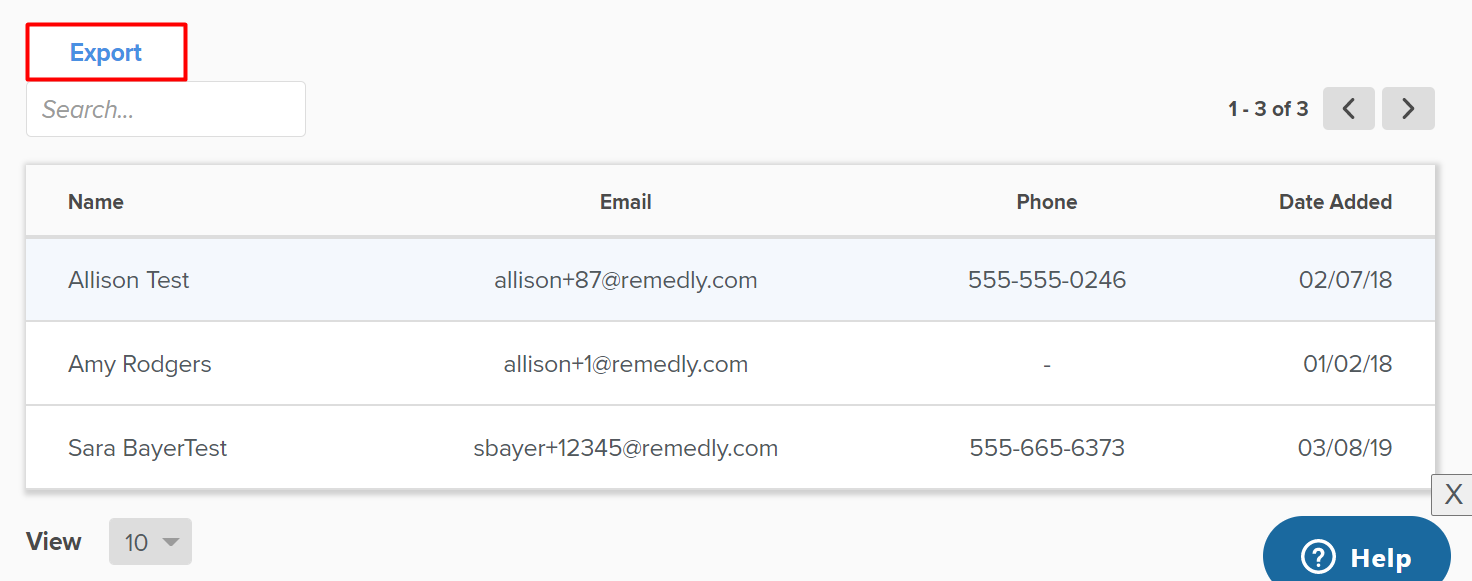Click date 03/08/19 in Sara's row
Image resolution: width=1472 pixels, height=581 pixels.
coord(1345,448)
